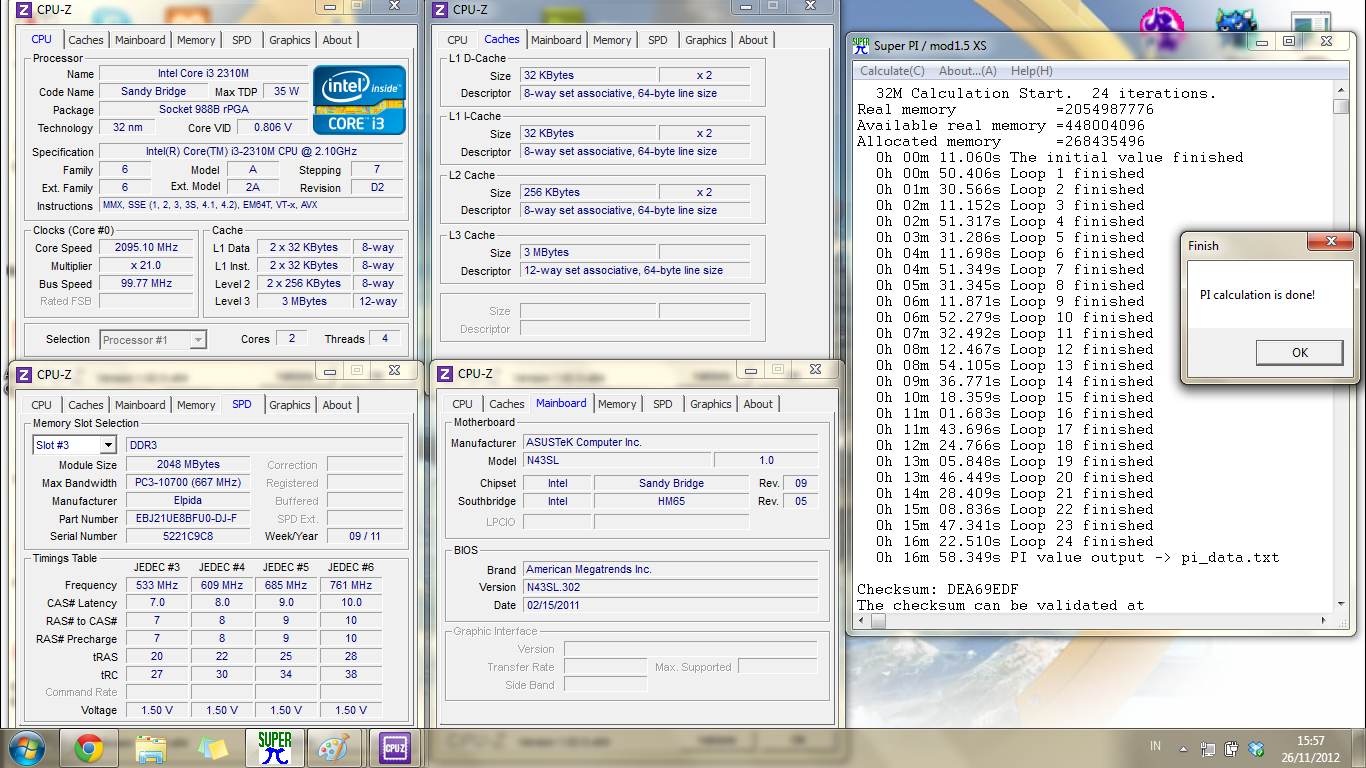Image resolution: width=1366 pixels, height=768 pixels.
Task: Click the Intel Core i3 logo badge
Action: 359,100
